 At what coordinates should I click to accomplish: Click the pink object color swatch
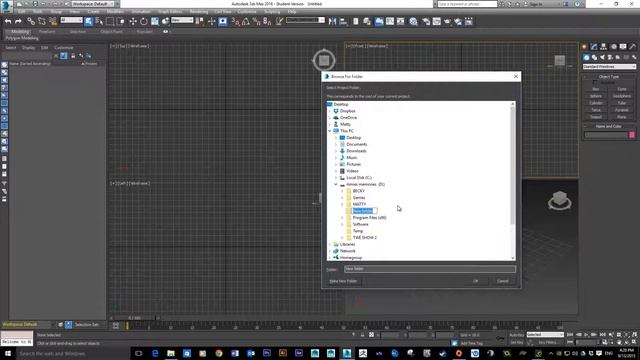coord(632,135)
